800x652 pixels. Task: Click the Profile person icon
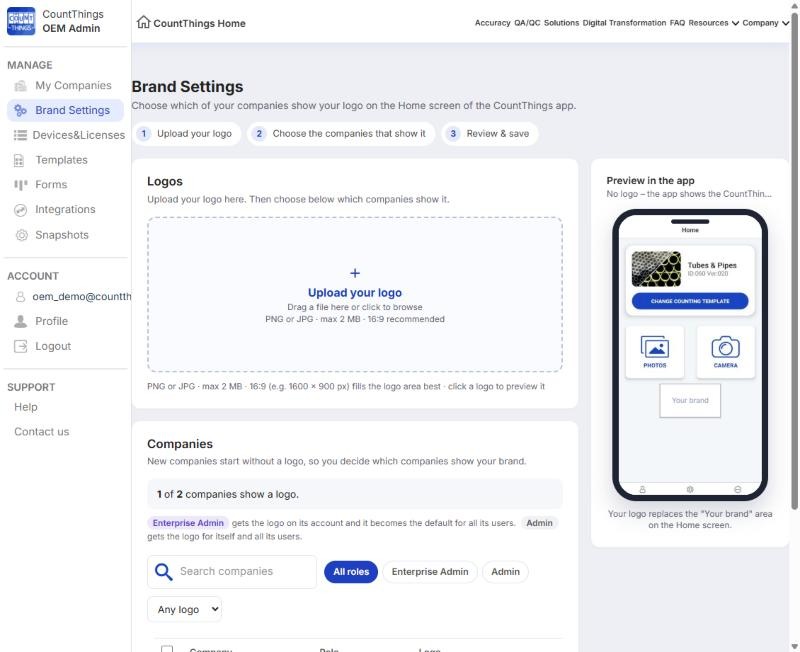tap(20, 321)
